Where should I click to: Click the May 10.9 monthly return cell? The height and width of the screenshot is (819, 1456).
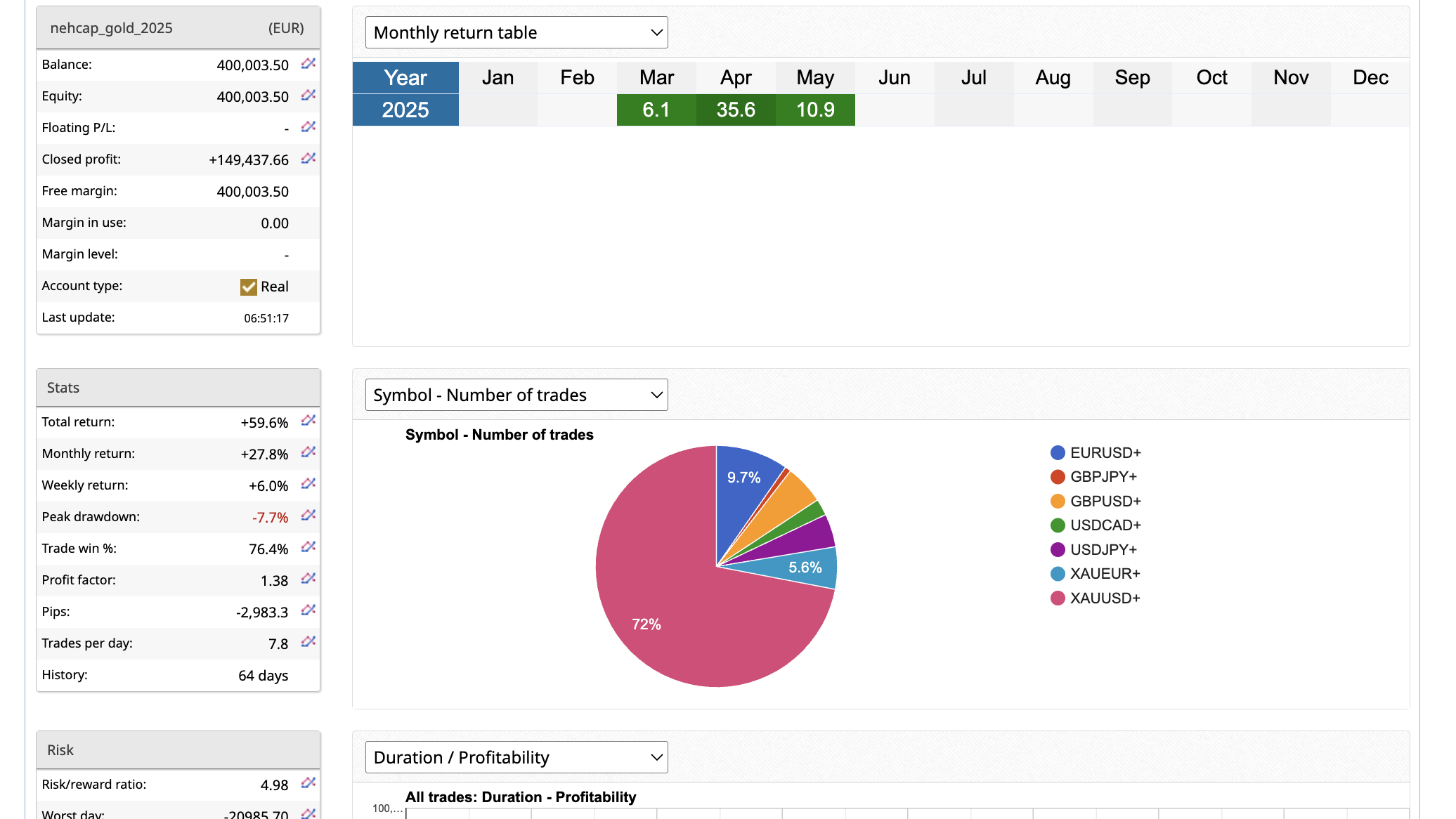pyautogui.click(x=815, y=110)
